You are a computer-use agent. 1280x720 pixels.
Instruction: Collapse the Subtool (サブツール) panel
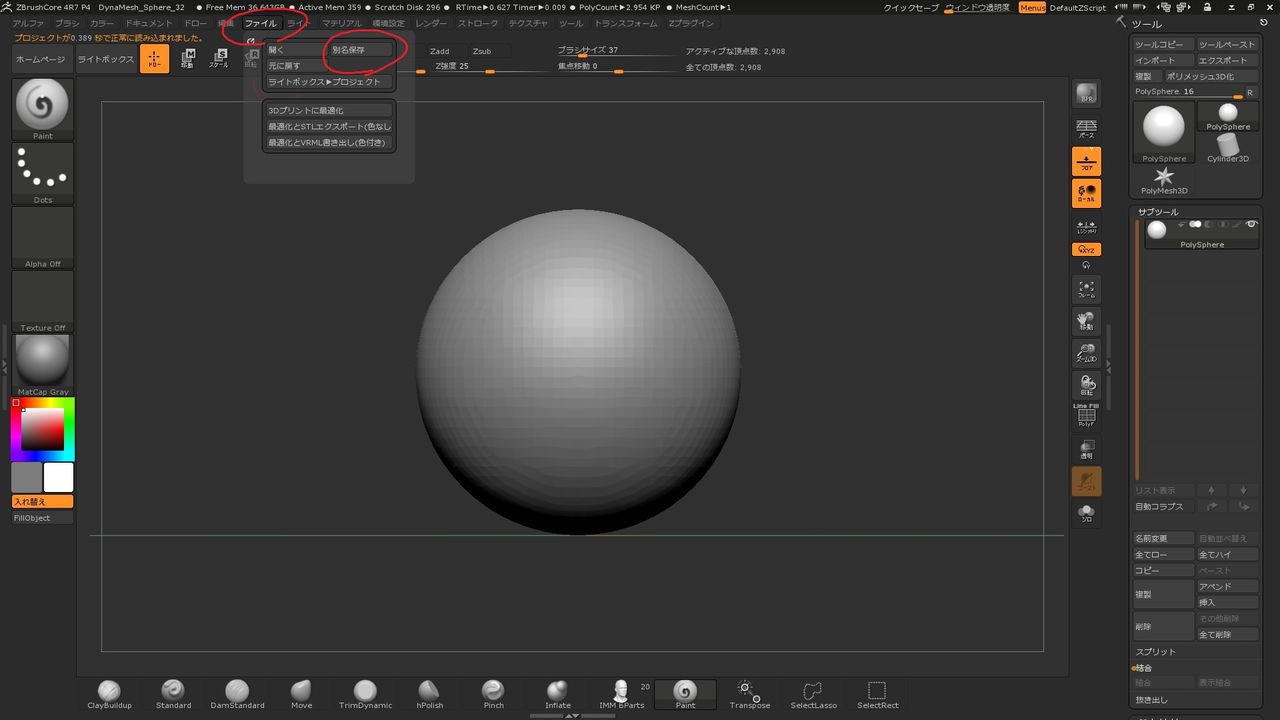[1158, 212]
